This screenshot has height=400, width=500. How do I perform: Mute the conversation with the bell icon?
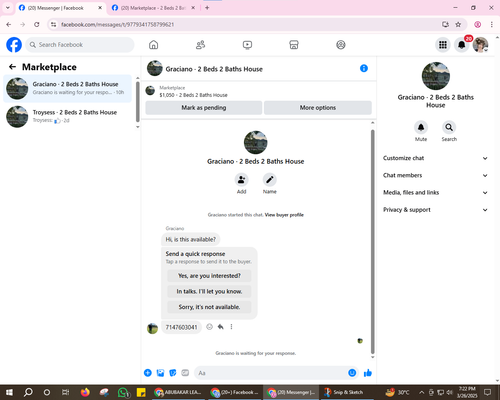421,127
